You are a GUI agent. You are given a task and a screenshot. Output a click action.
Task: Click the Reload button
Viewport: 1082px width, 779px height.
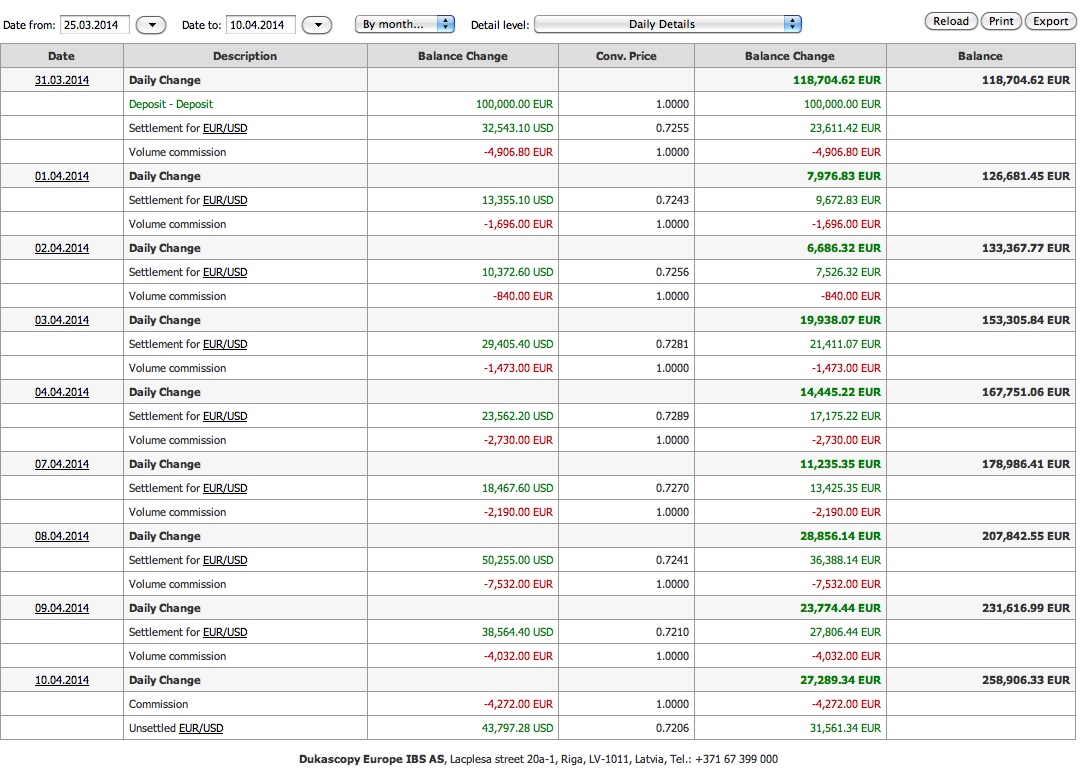(x=951, y=21)
